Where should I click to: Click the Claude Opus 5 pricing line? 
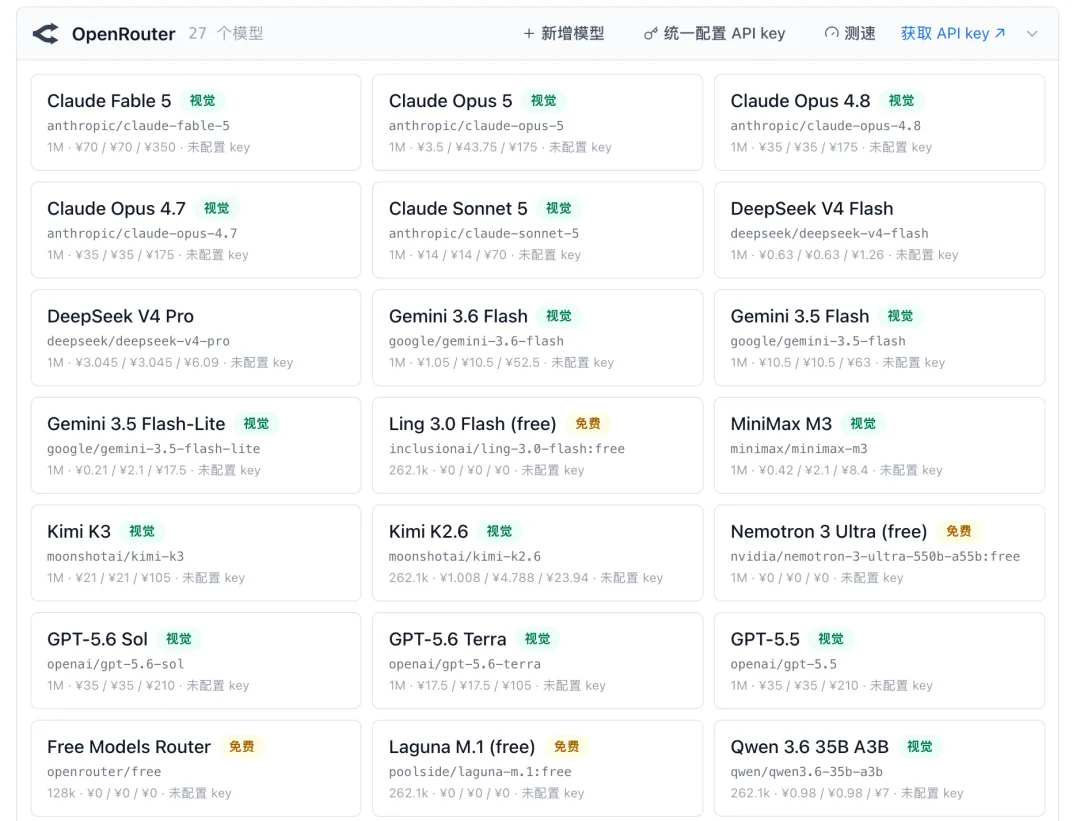[500, 147]
